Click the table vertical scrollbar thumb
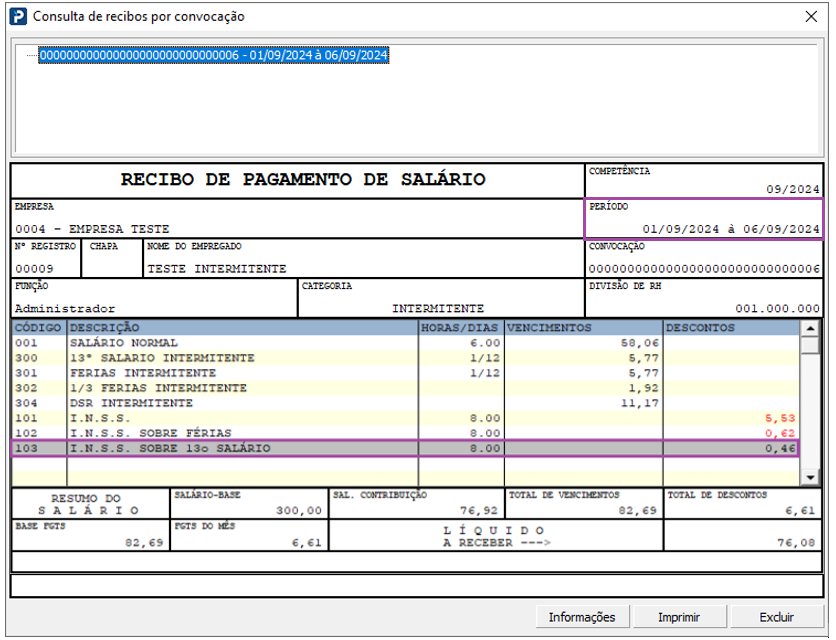This screenshot has width=836, height=640. click(x=810, y=345)
